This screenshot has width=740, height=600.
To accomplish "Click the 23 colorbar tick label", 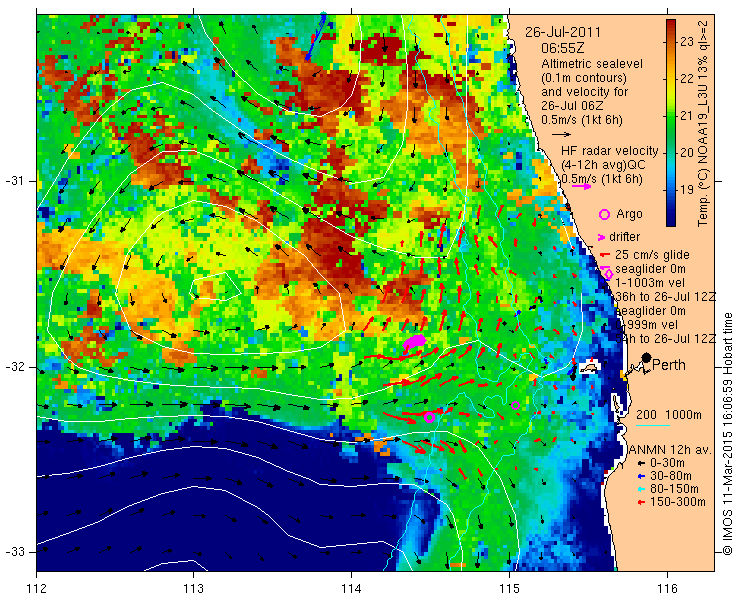I will [x=687, y=42].
